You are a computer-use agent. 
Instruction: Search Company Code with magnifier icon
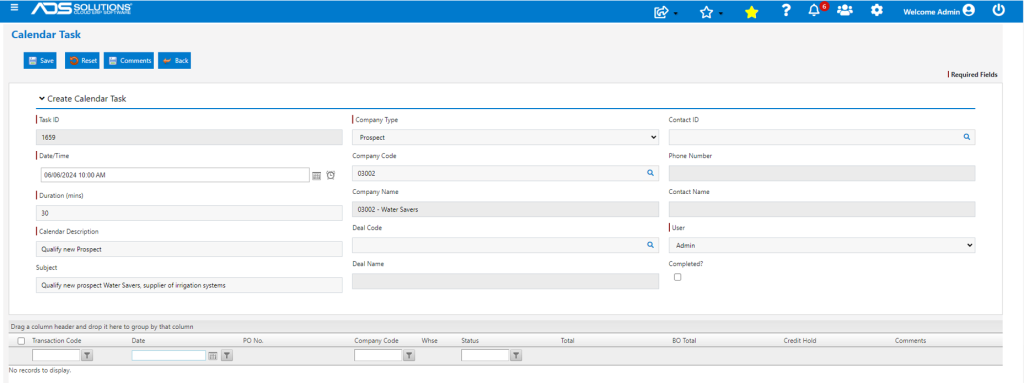coord(650,173)
